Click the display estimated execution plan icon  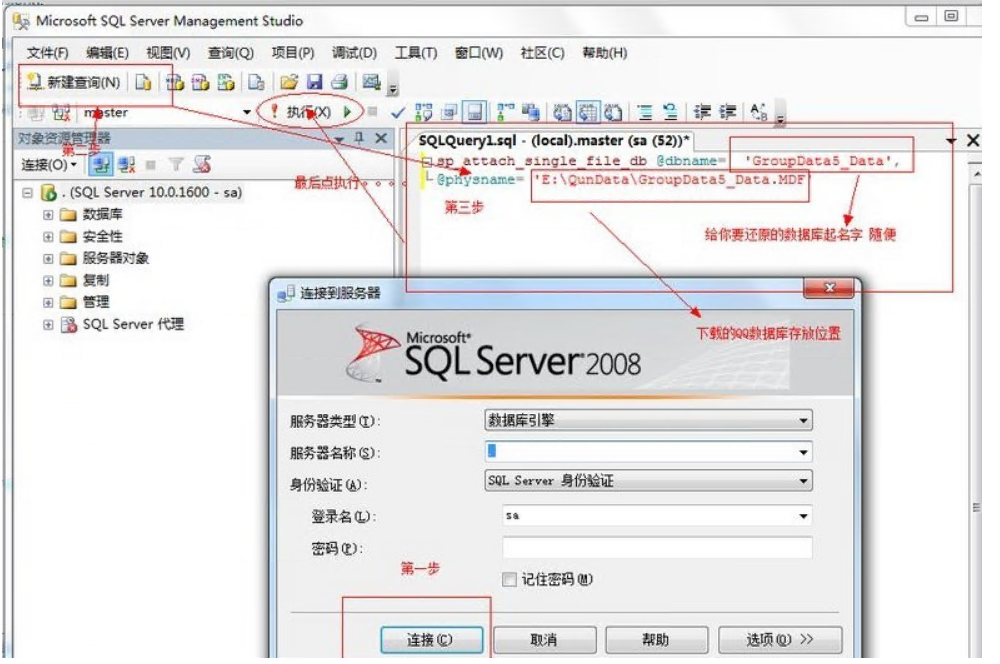(x=423, y=113)
